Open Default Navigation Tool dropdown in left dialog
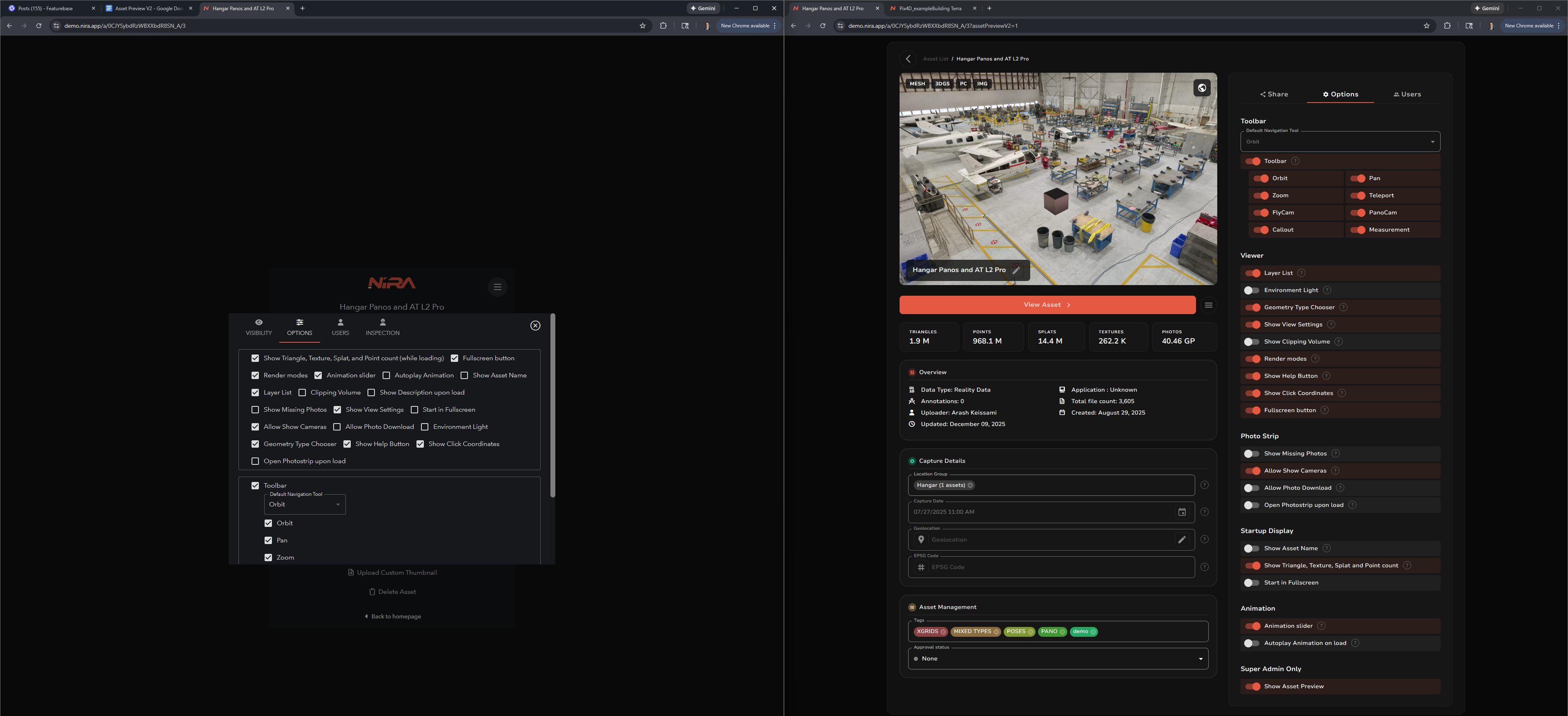The width and height of the screenshot is (1568, 716). tap(304, 504)
